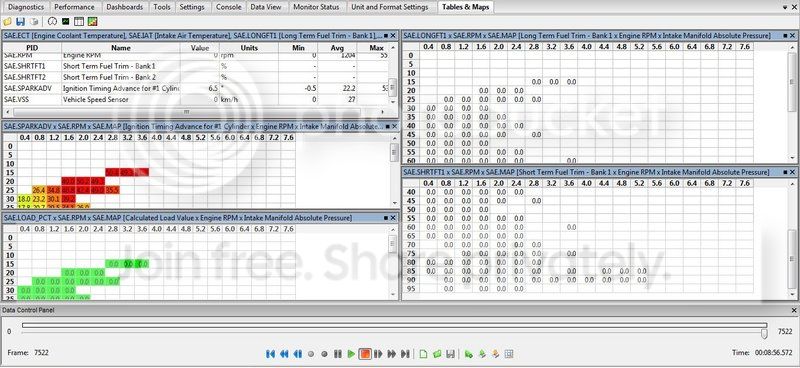
Task: Click the yellow 18.0 cell in spark map
Action: (24, 199)
